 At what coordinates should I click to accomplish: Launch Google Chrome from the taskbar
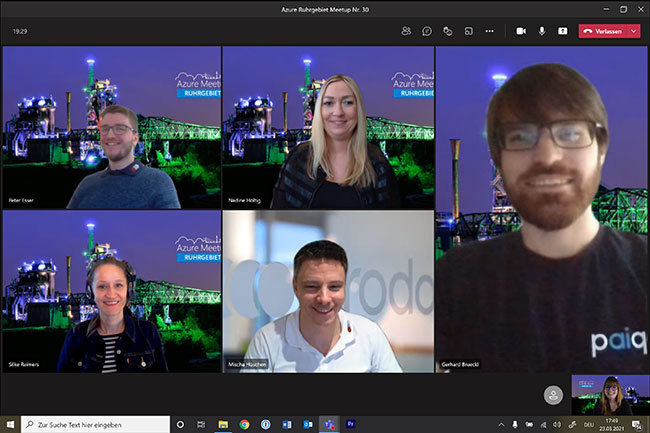coord(244,424)
